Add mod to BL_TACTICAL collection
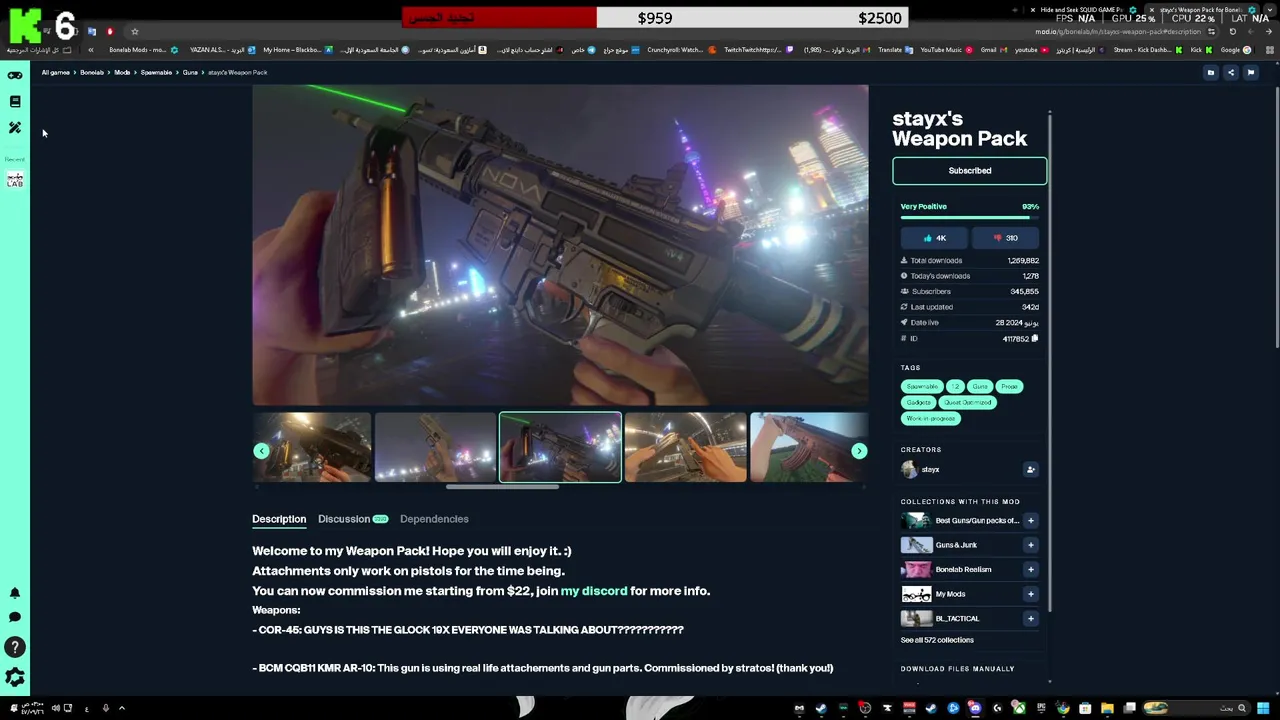Image resolution: width=1280 pixels, height=720 pixels. (1030, 618)
